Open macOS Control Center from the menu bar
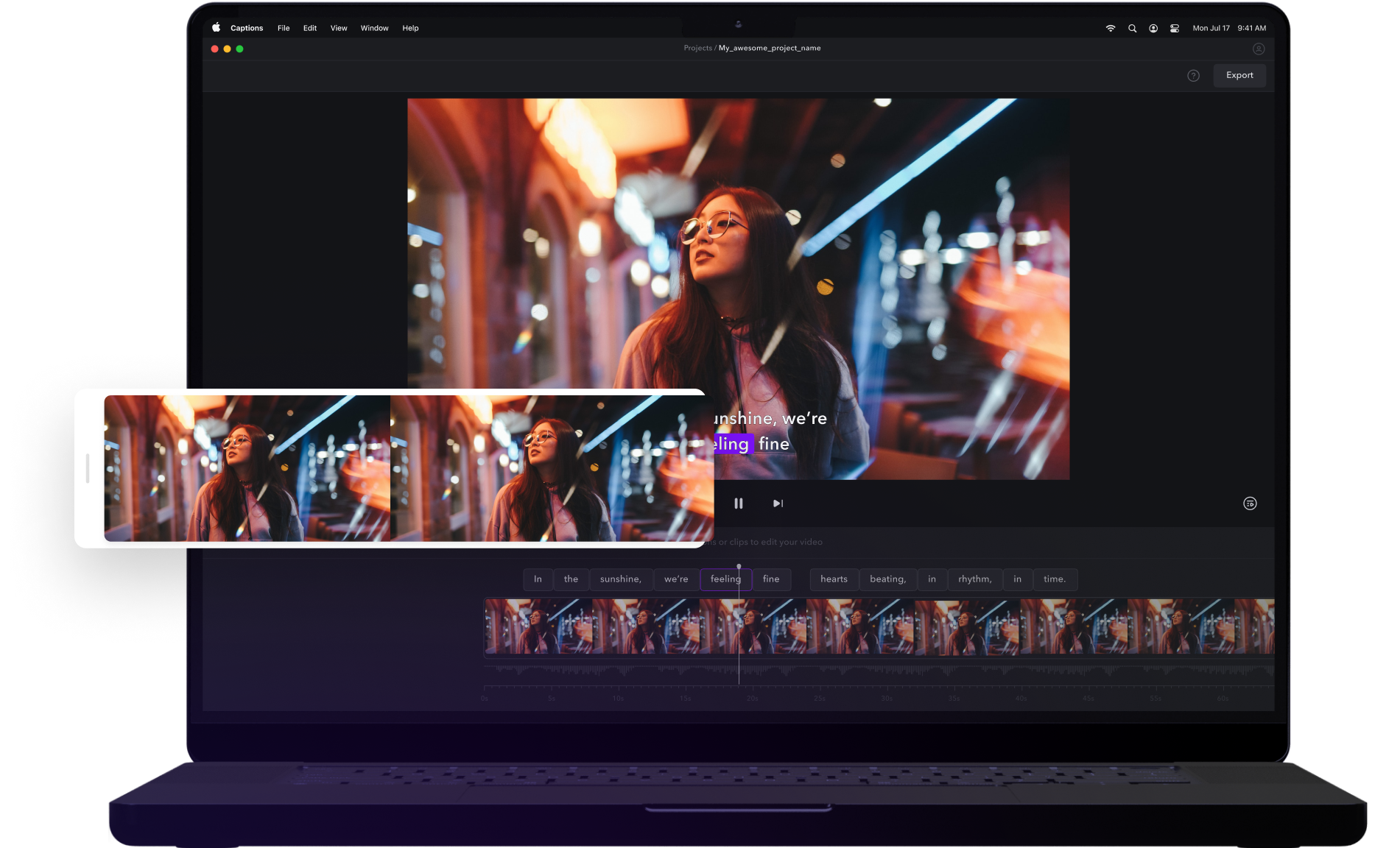This screenshot has height=848, width=1400. click(1173, 28)
